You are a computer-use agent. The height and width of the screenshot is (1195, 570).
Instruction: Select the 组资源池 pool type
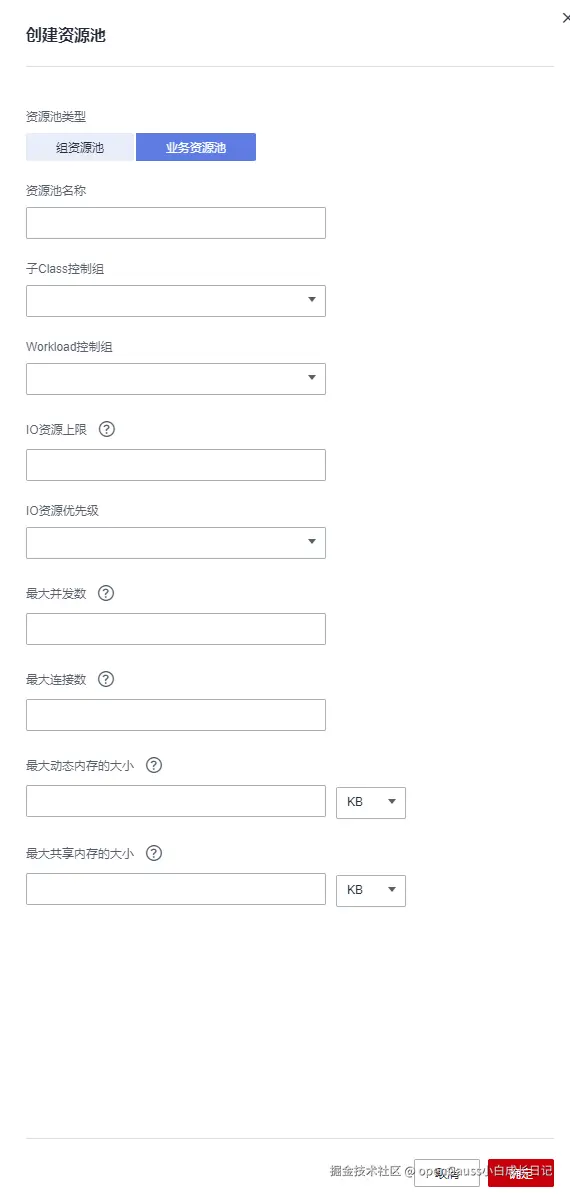[x=80, y=147]
